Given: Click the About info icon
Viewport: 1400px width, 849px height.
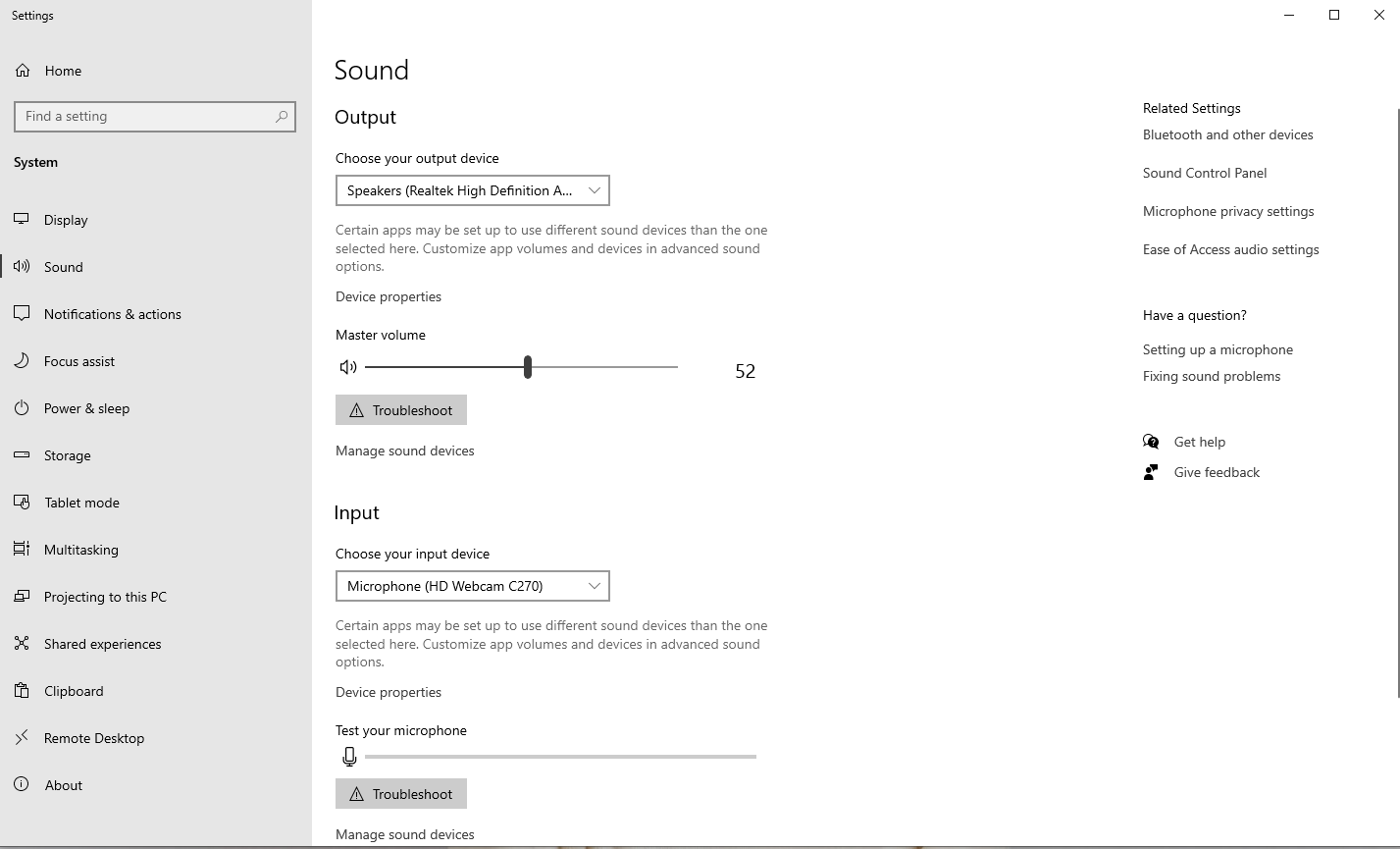Looking at the screenshot, I should click(x=22, y=785).
